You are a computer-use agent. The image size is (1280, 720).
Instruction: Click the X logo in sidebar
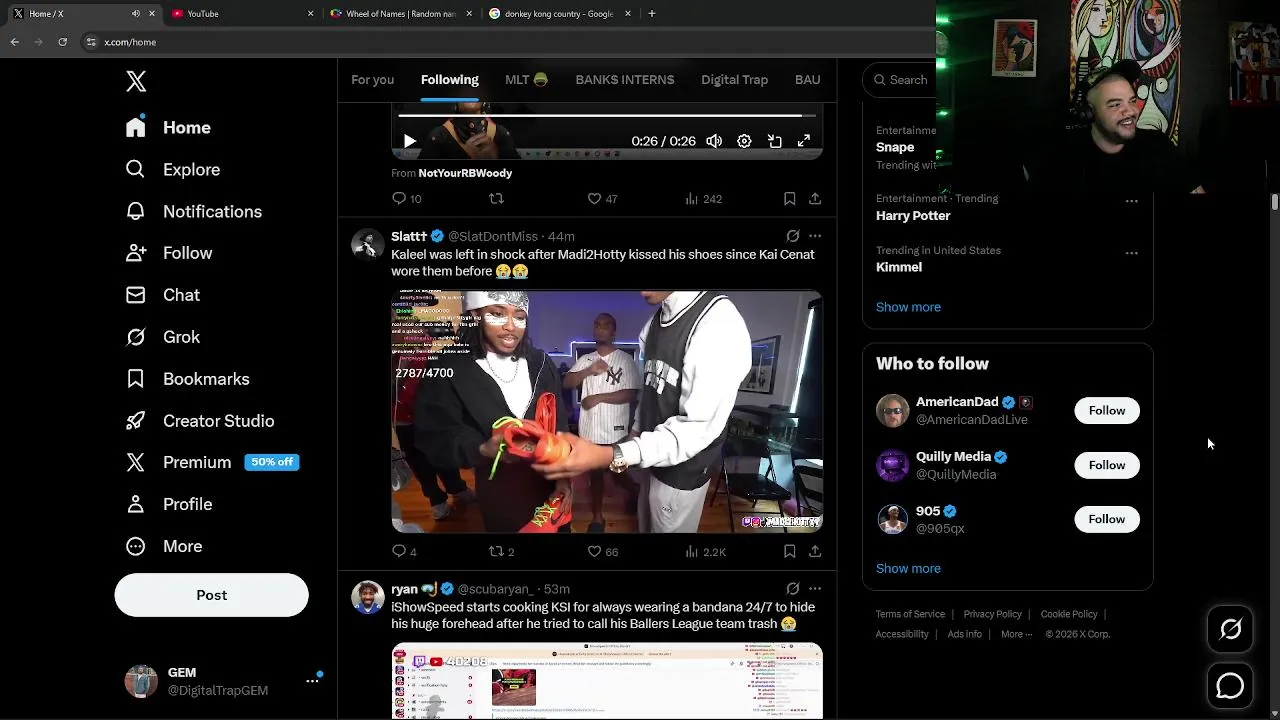pyautogui.click(x=136, y=81)
